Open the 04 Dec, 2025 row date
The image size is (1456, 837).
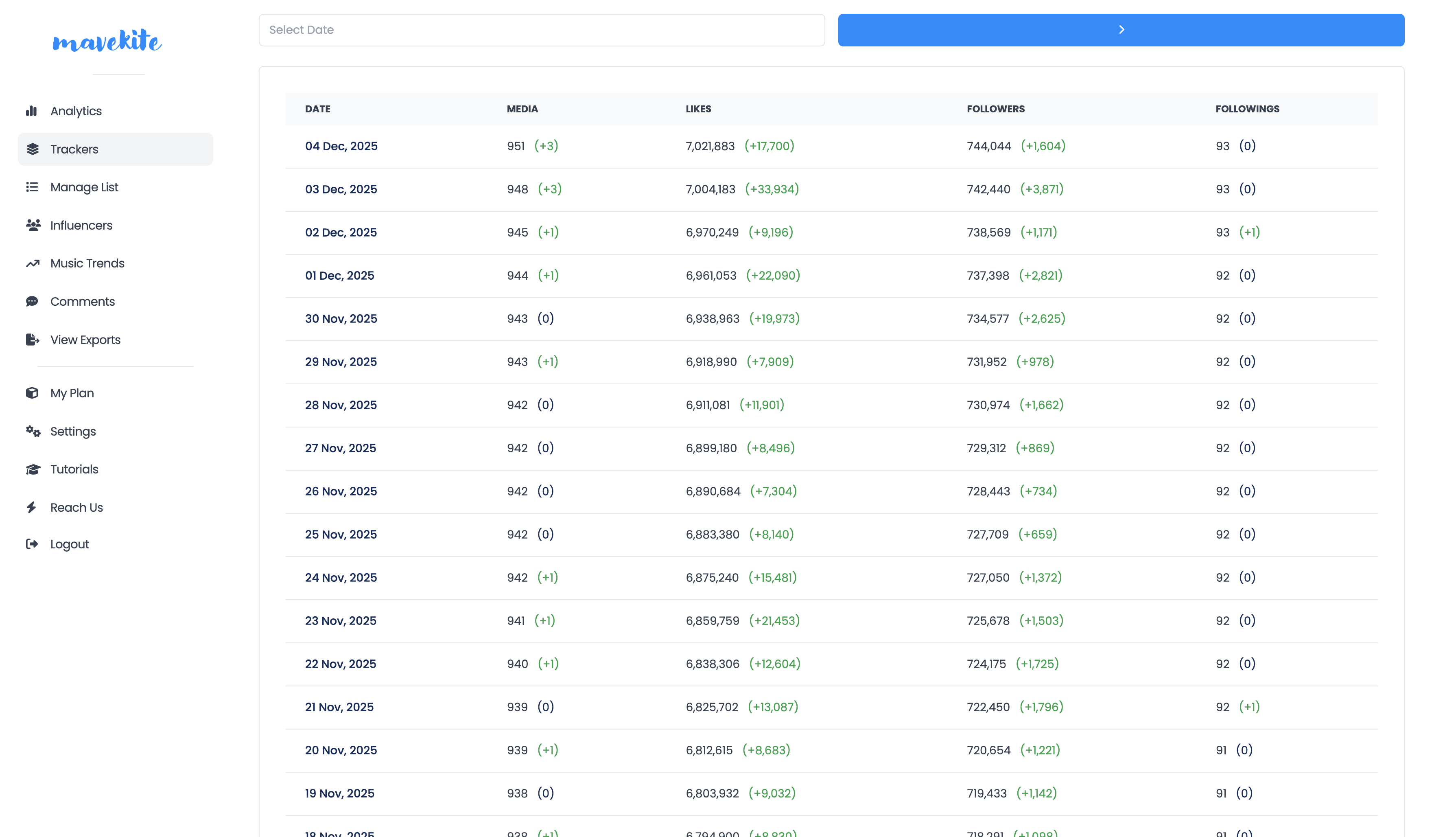tap(341, 146)
